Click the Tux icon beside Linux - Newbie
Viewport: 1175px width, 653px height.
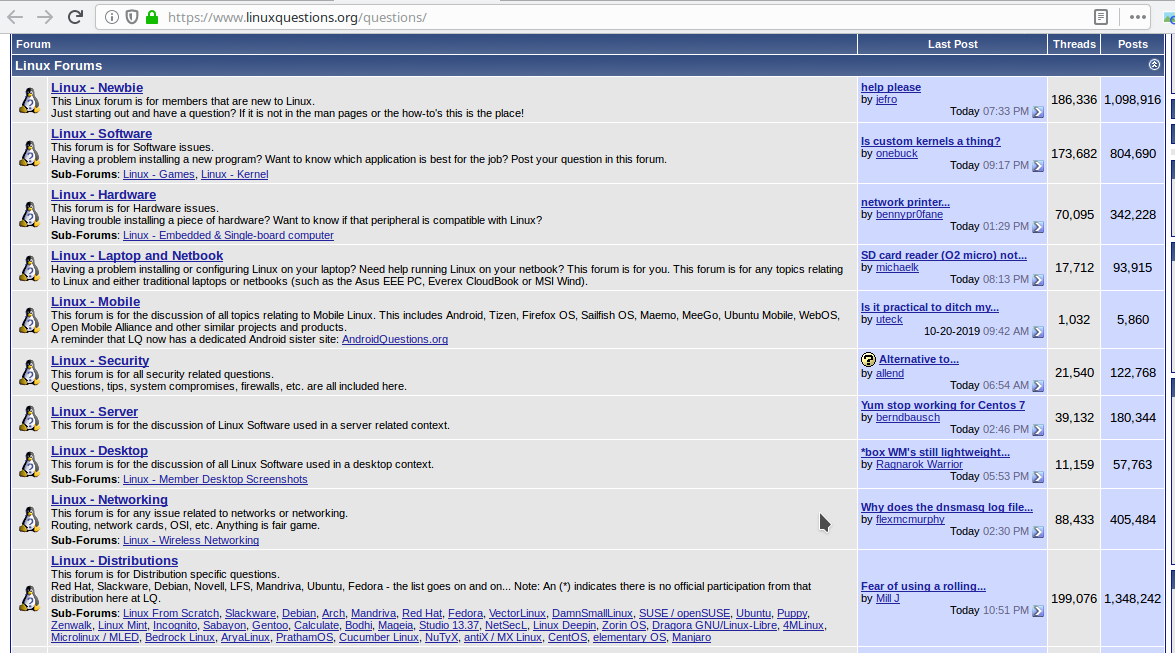pyautogui.click(x=29, y=100)
